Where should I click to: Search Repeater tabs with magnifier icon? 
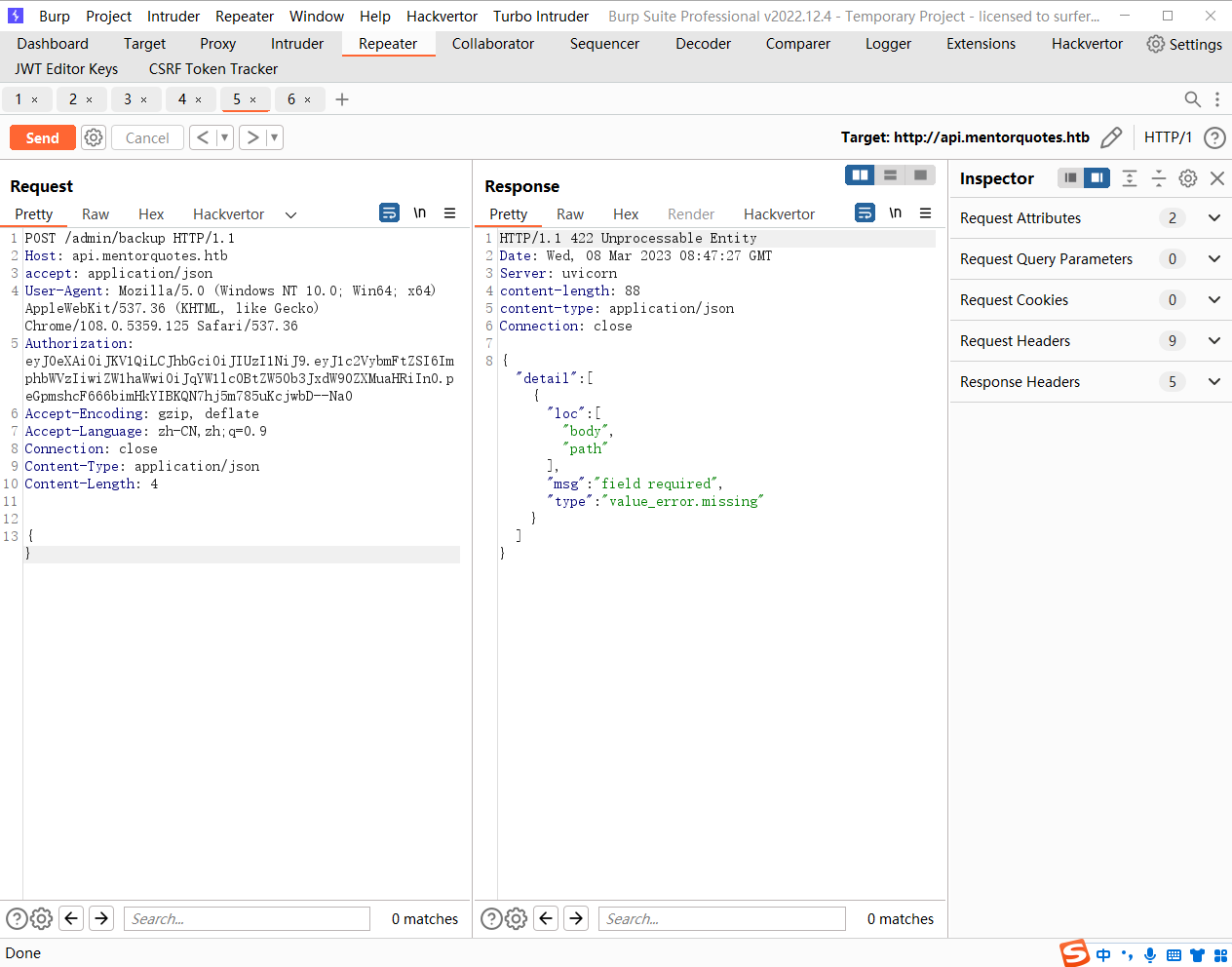tap(1192, 99)
